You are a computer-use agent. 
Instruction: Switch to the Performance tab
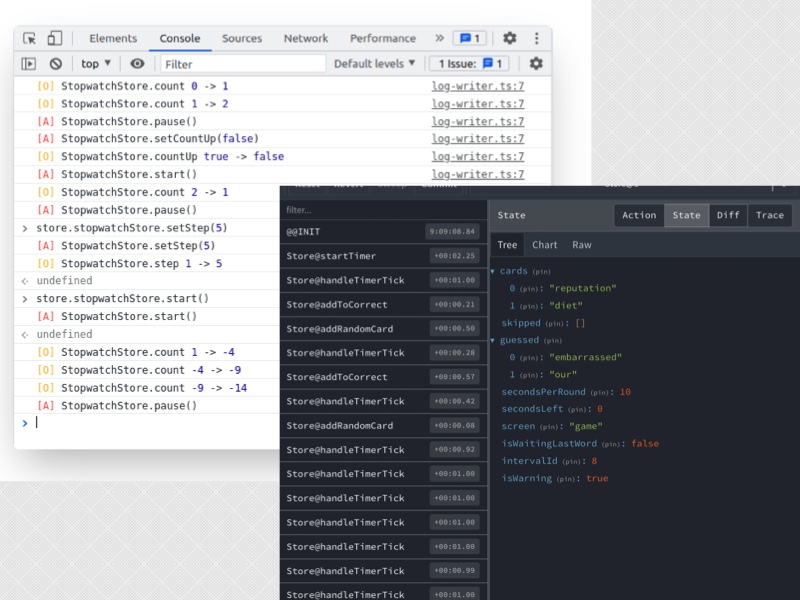[383, 38]
